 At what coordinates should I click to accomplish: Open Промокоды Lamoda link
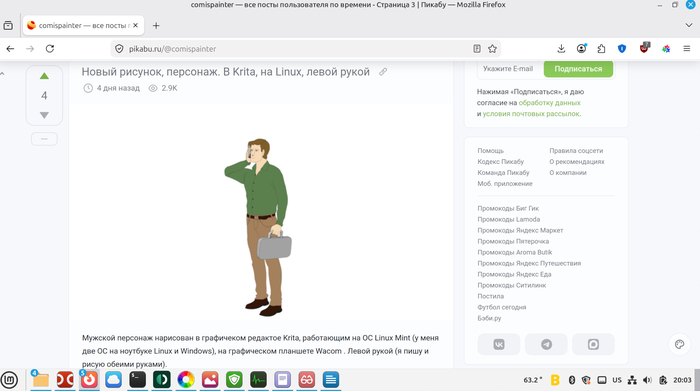(508, 219)
